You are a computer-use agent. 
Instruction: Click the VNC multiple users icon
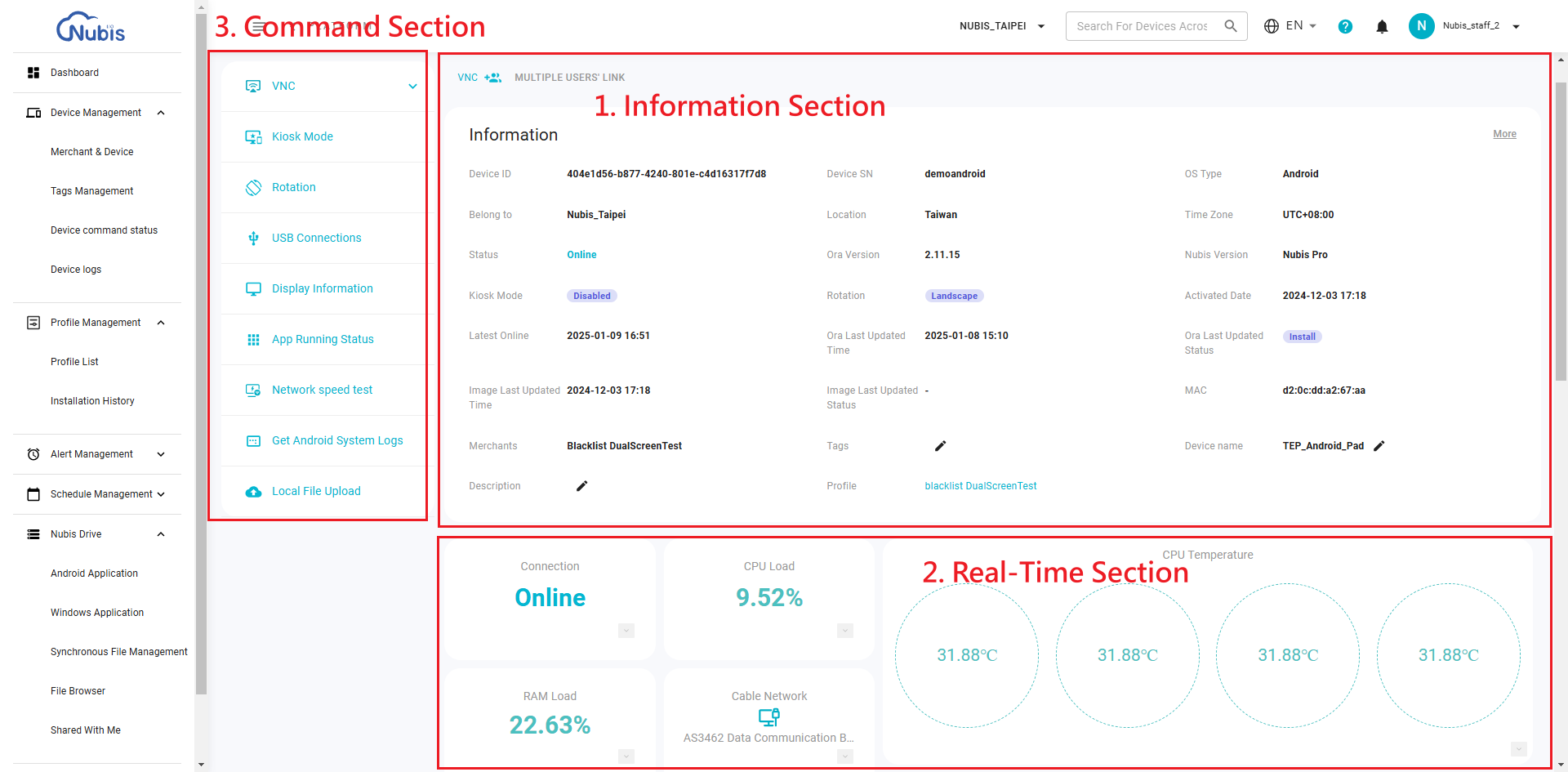492,78
